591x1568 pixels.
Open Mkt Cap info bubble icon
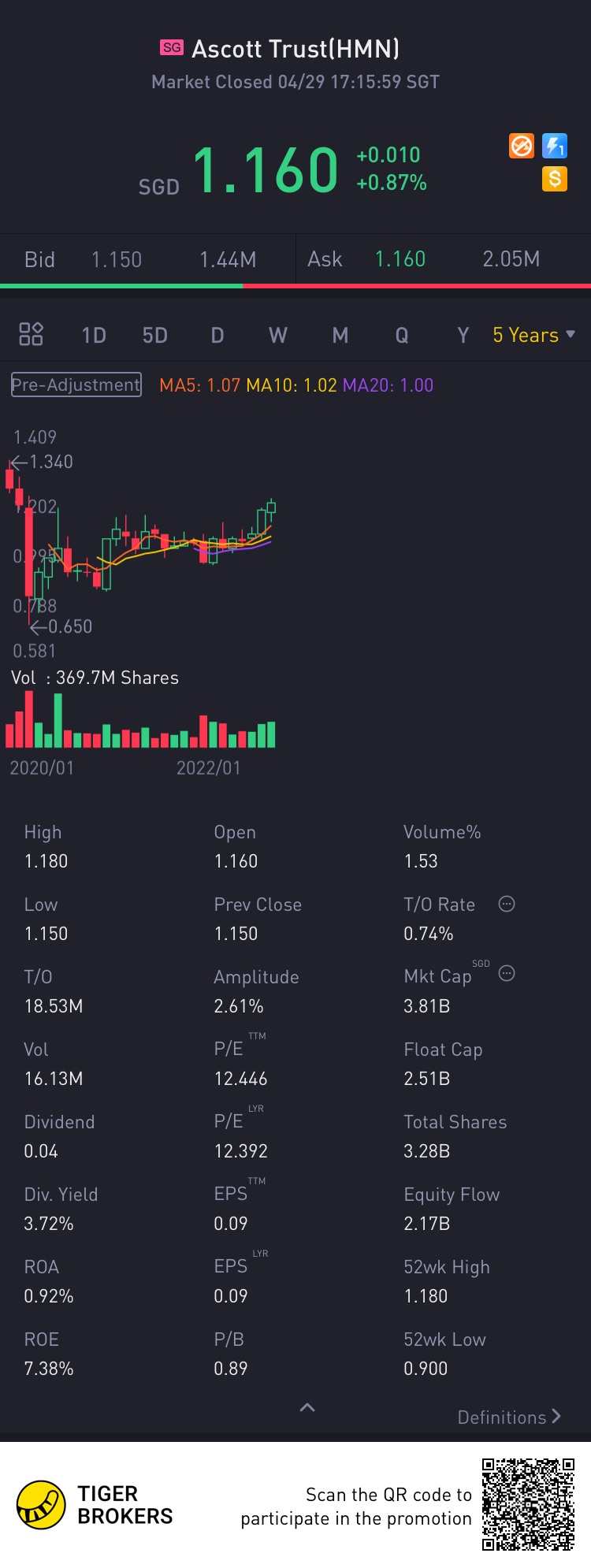click(507, 973)
